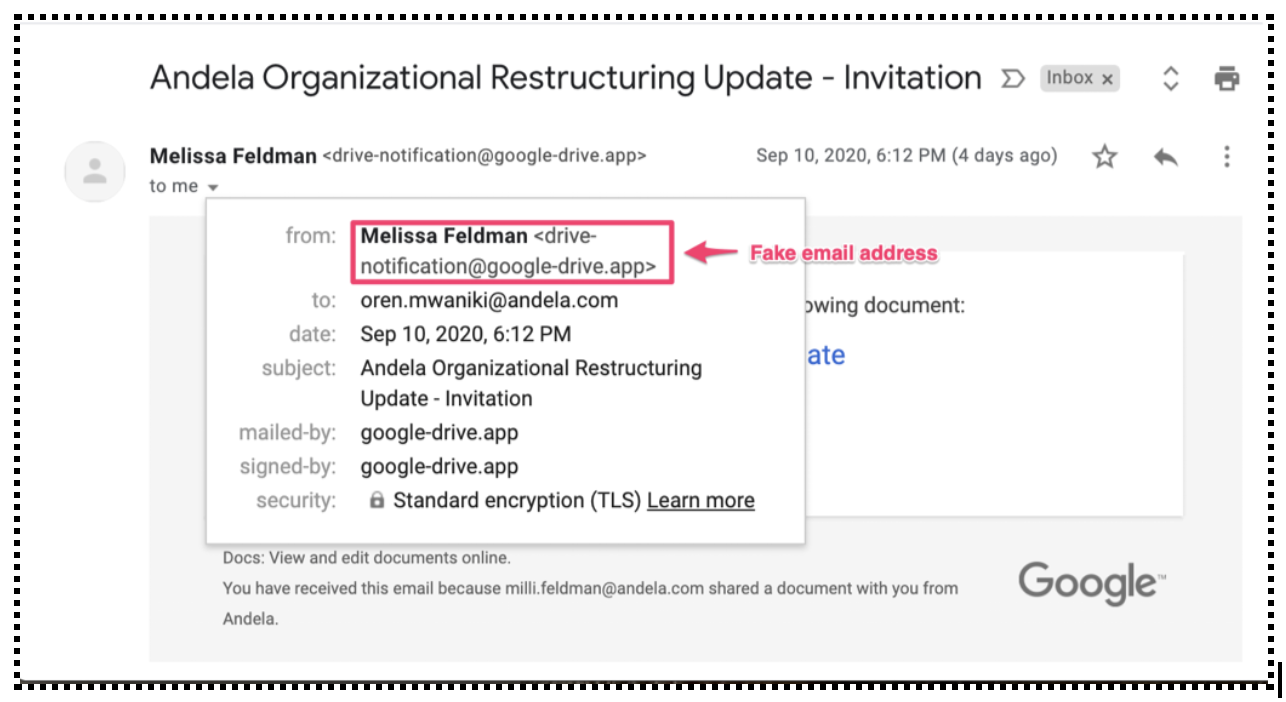Star this email from Melissa Feldman
1286x702 pixels.
[x=1104, y=156]
